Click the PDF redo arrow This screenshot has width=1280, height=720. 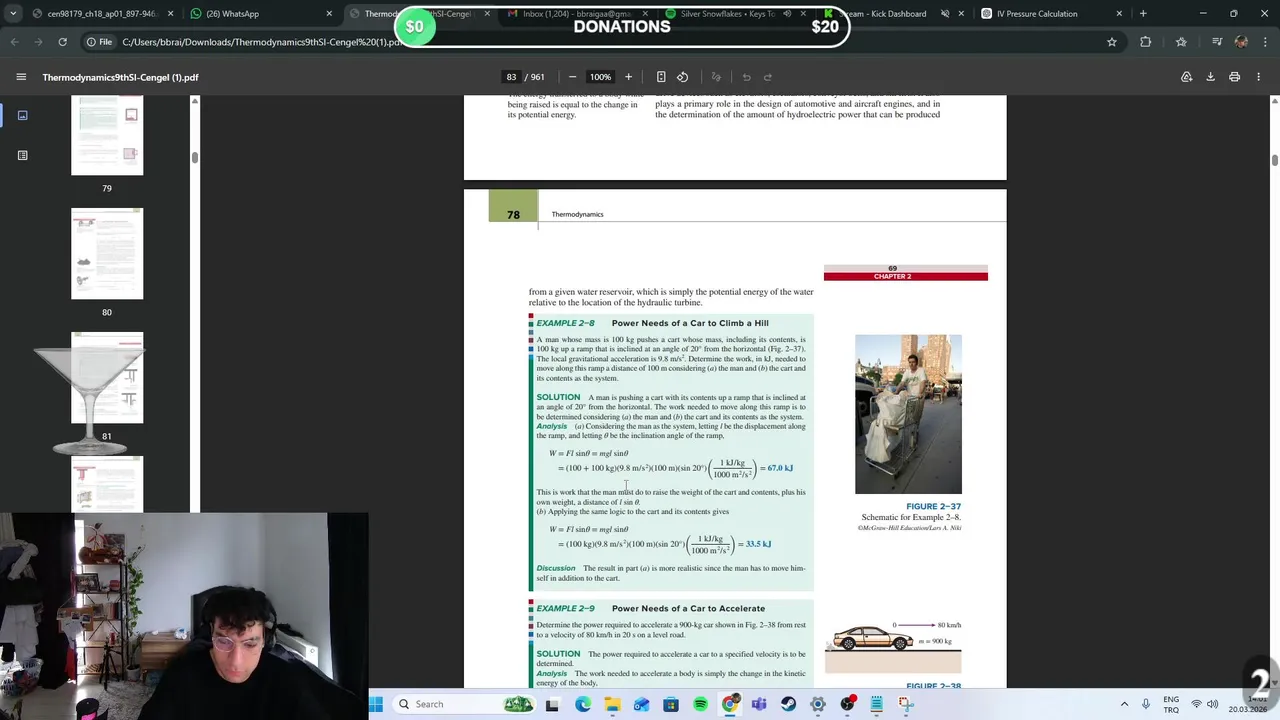tap(768, 77)
